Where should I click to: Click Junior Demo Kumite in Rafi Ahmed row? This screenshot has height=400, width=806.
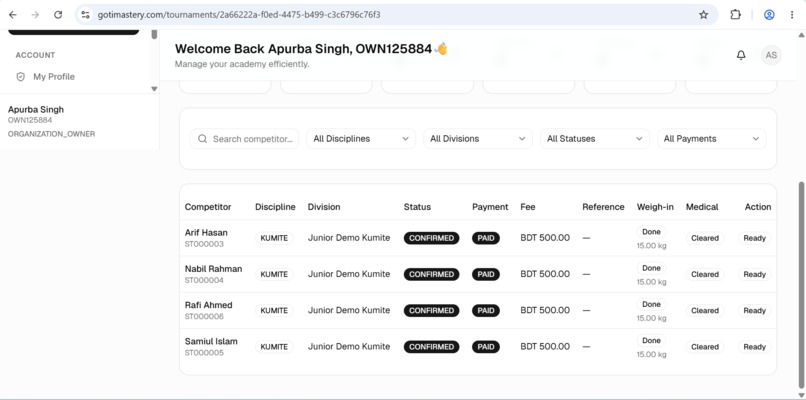349,310
